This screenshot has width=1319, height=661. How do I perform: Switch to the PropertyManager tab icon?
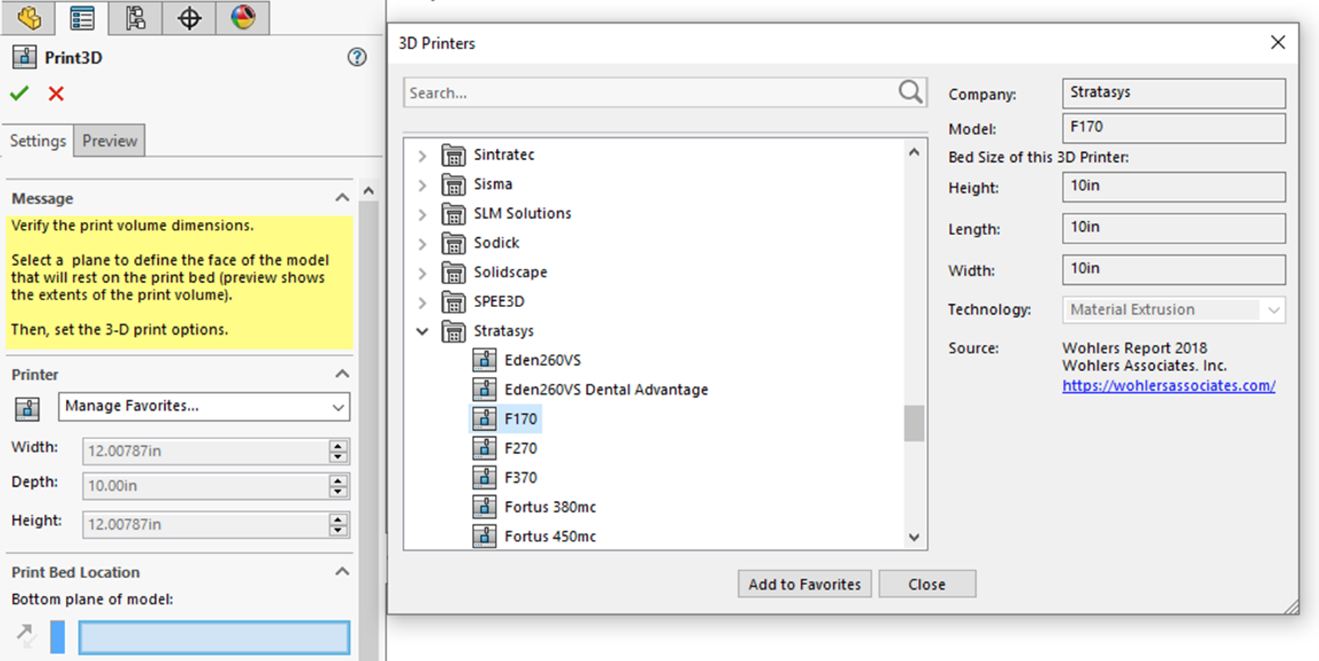[x=82, y=18]
